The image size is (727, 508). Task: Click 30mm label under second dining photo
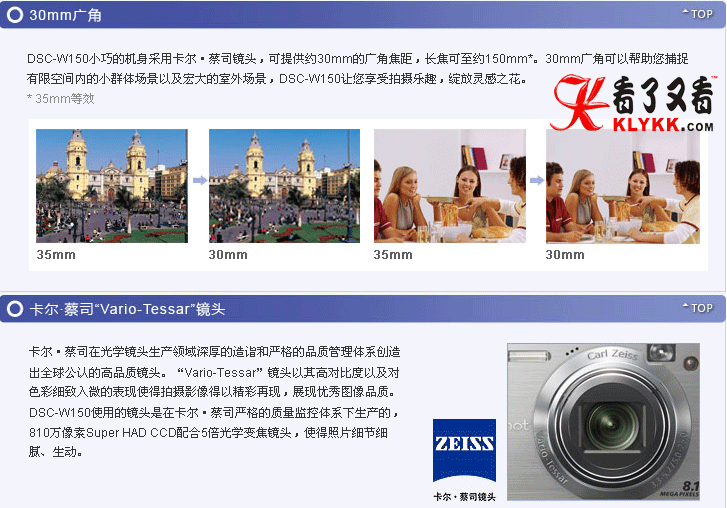pyautogui.click(x=565, y=254)
